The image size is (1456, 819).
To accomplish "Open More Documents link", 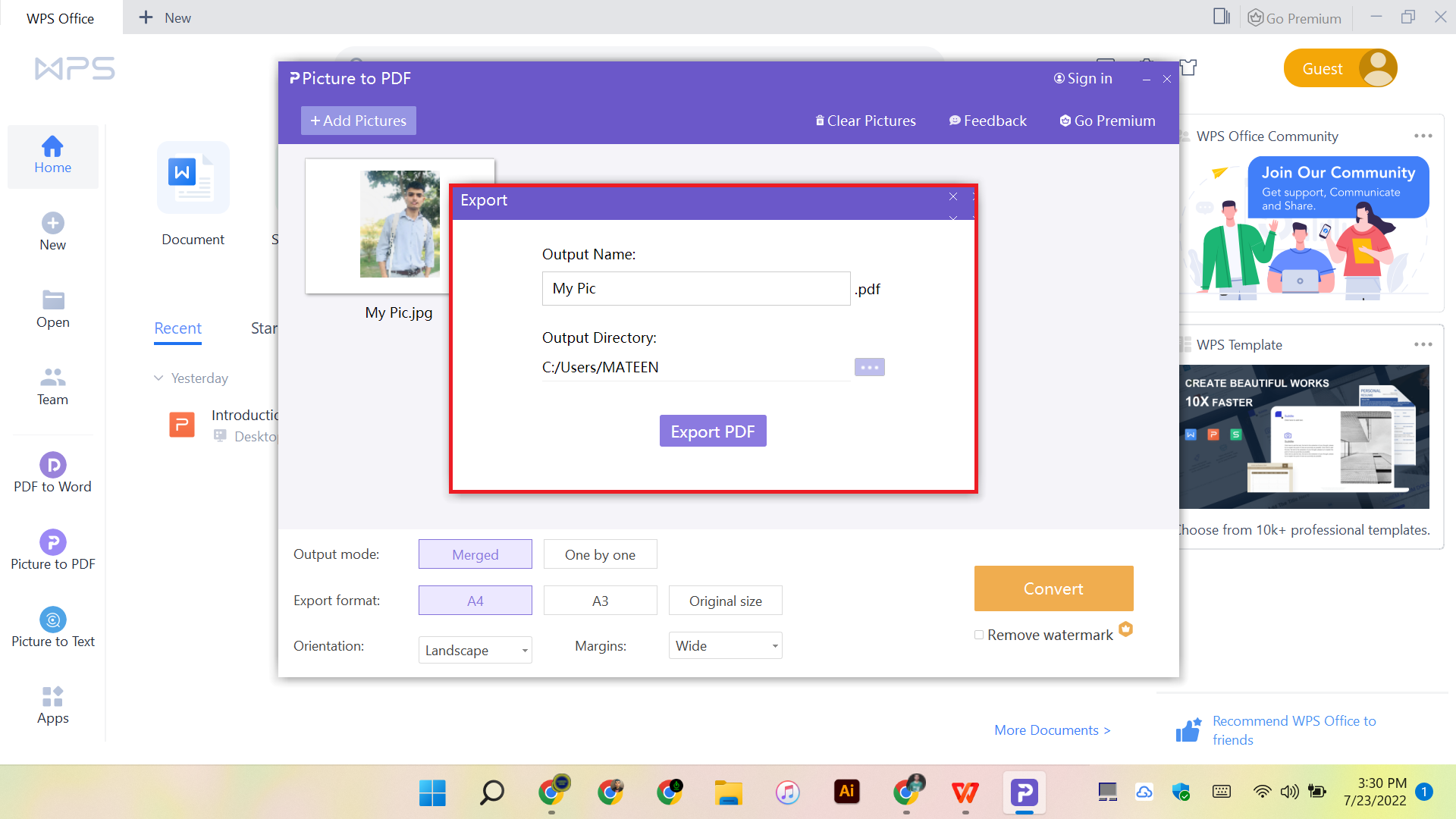I will click(1052, 730).
